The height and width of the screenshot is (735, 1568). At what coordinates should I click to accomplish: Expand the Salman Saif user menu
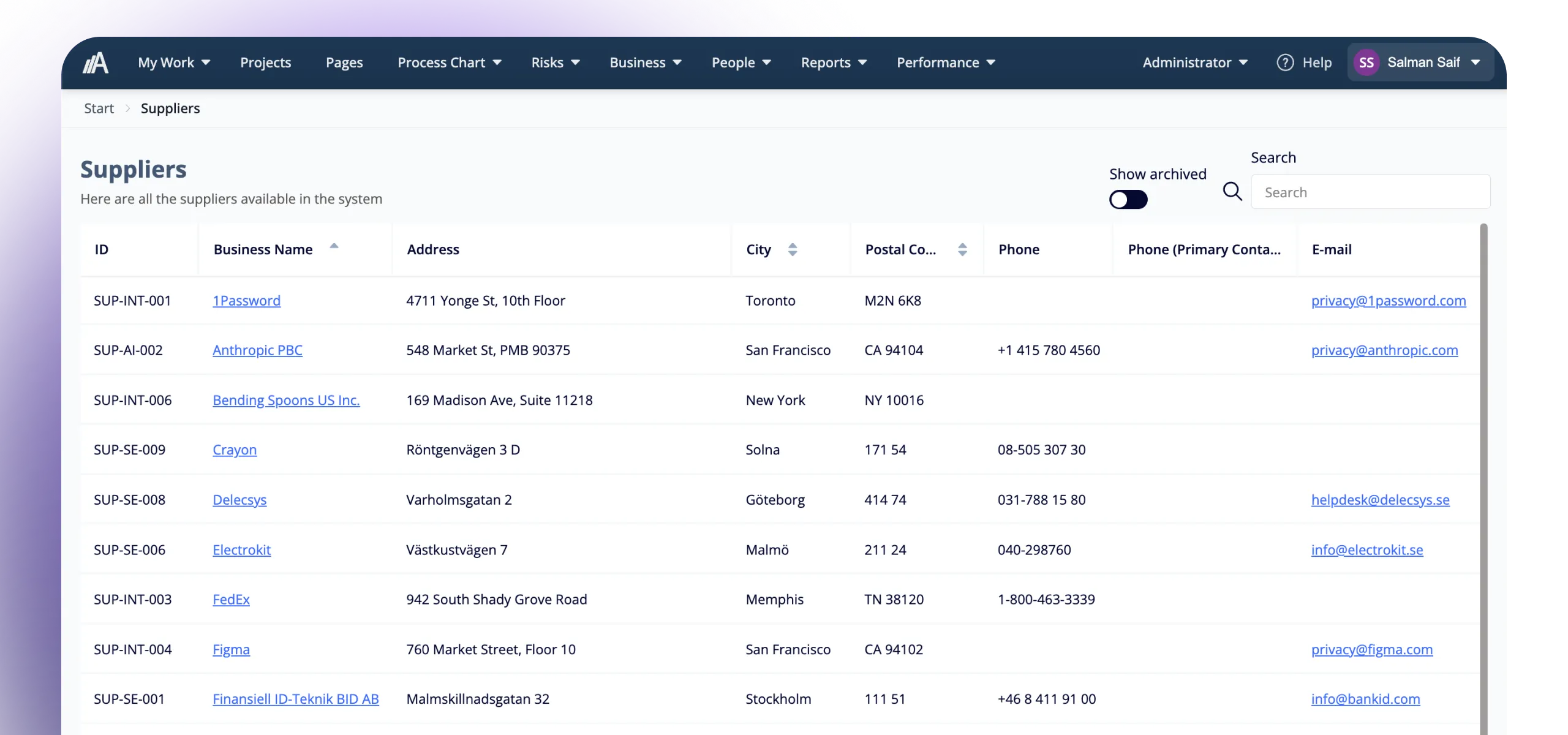[x=1420, y=62]
